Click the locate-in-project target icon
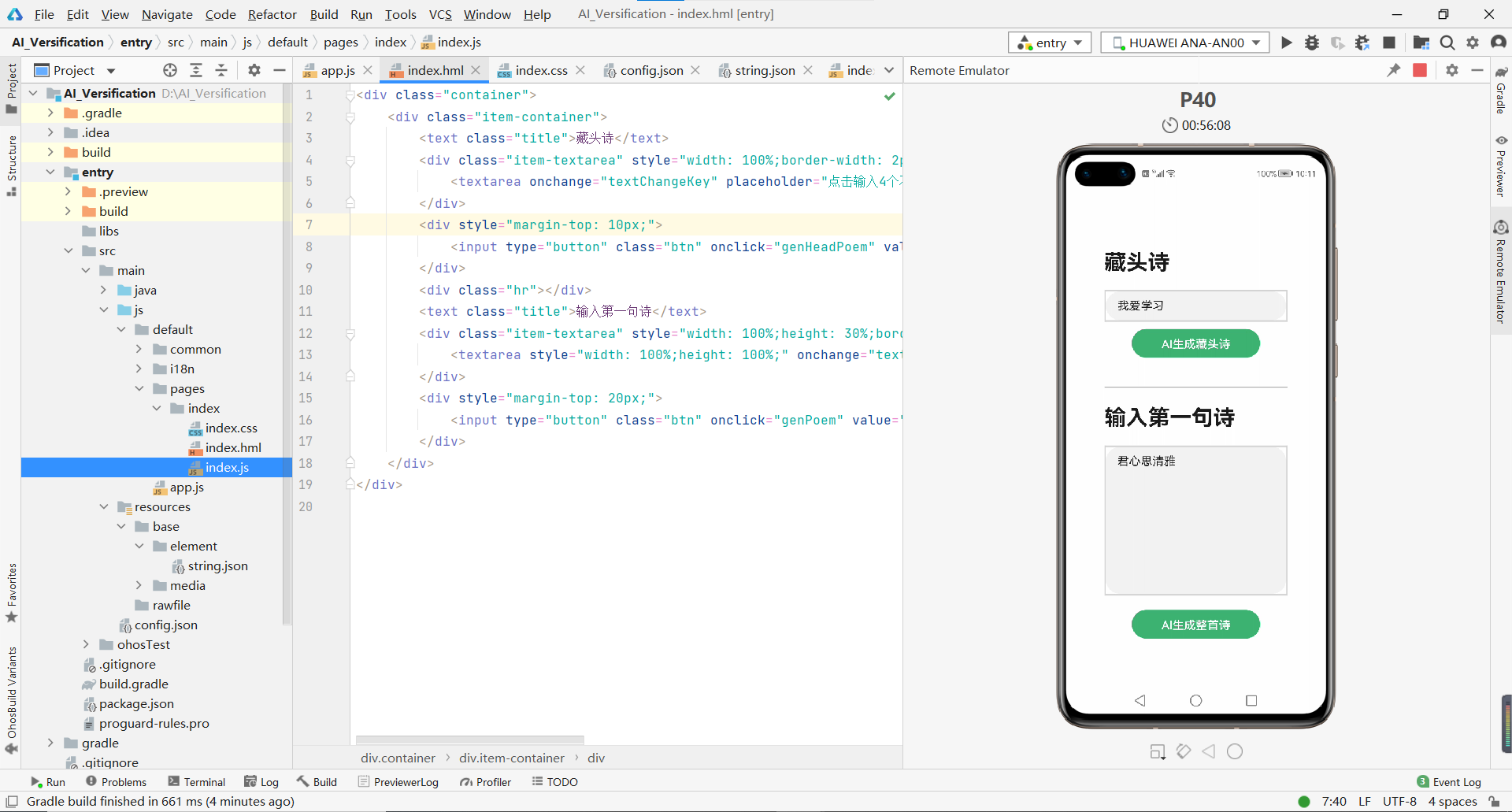This screenshot has width=1512, height=812. (170, 70)
